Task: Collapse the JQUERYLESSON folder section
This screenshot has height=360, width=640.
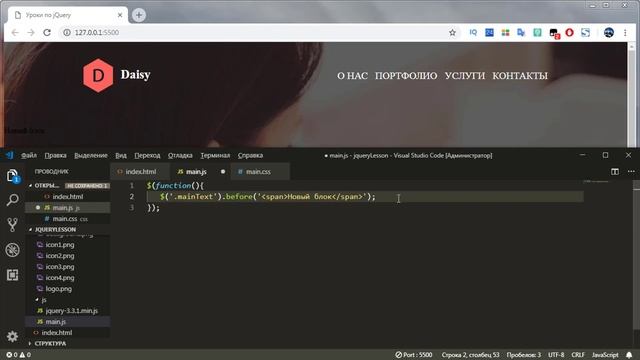Action: [x=31, y=229]
